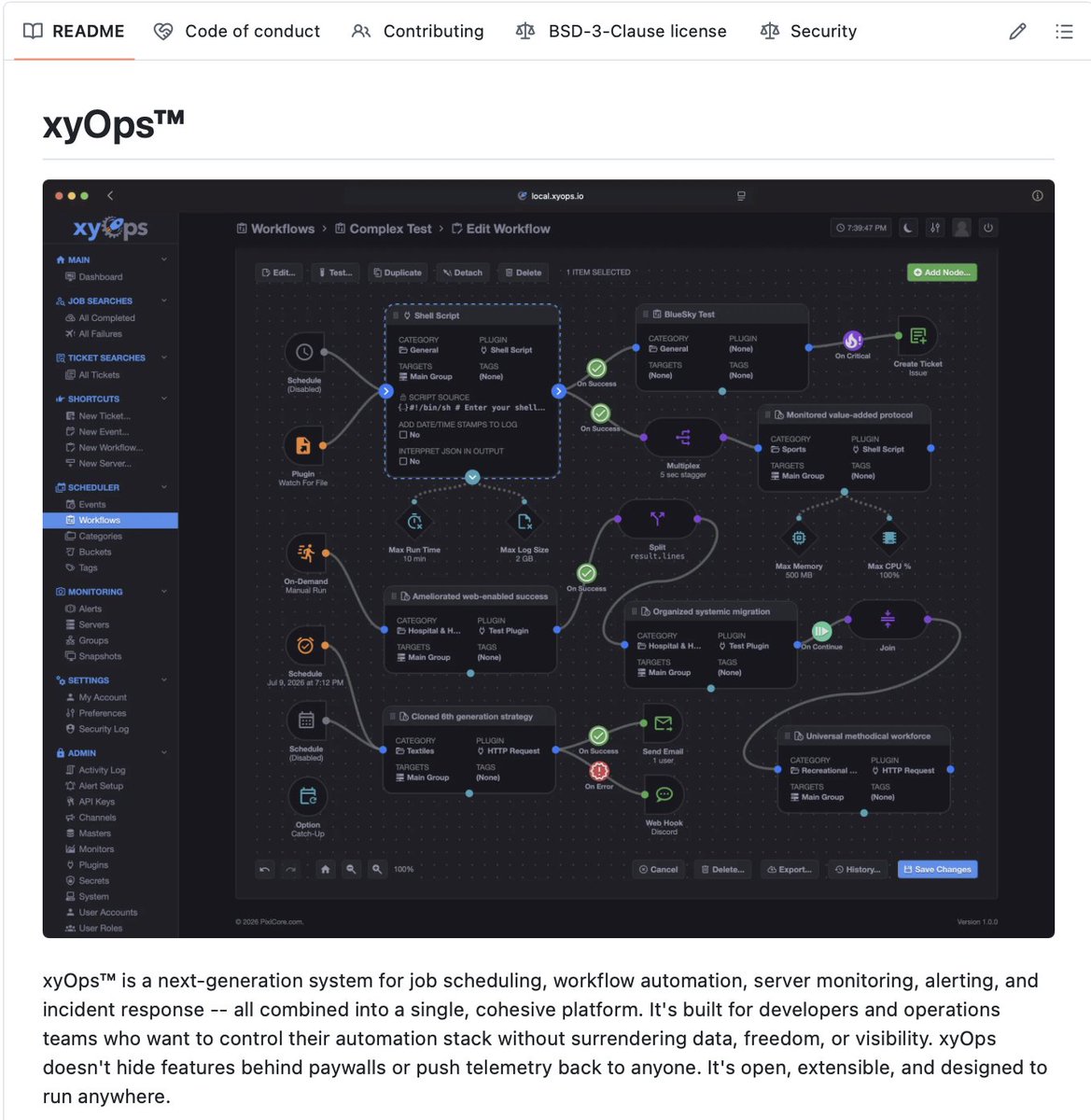1091x1120 pixels.
Task: Click the On Critical fire icon
Action: tap(853, 341)
